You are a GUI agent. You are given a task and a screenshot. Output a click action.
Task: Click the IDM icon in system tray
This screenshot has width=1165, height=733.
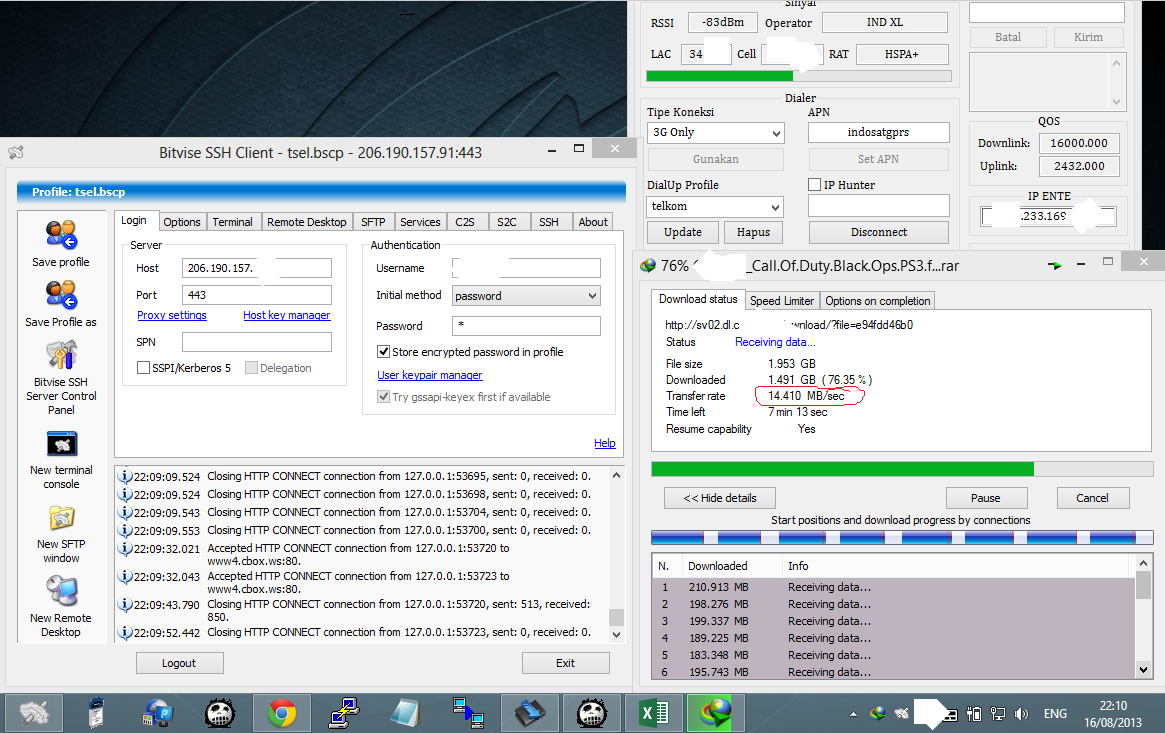pyautogui.click(x=877, y=714)
